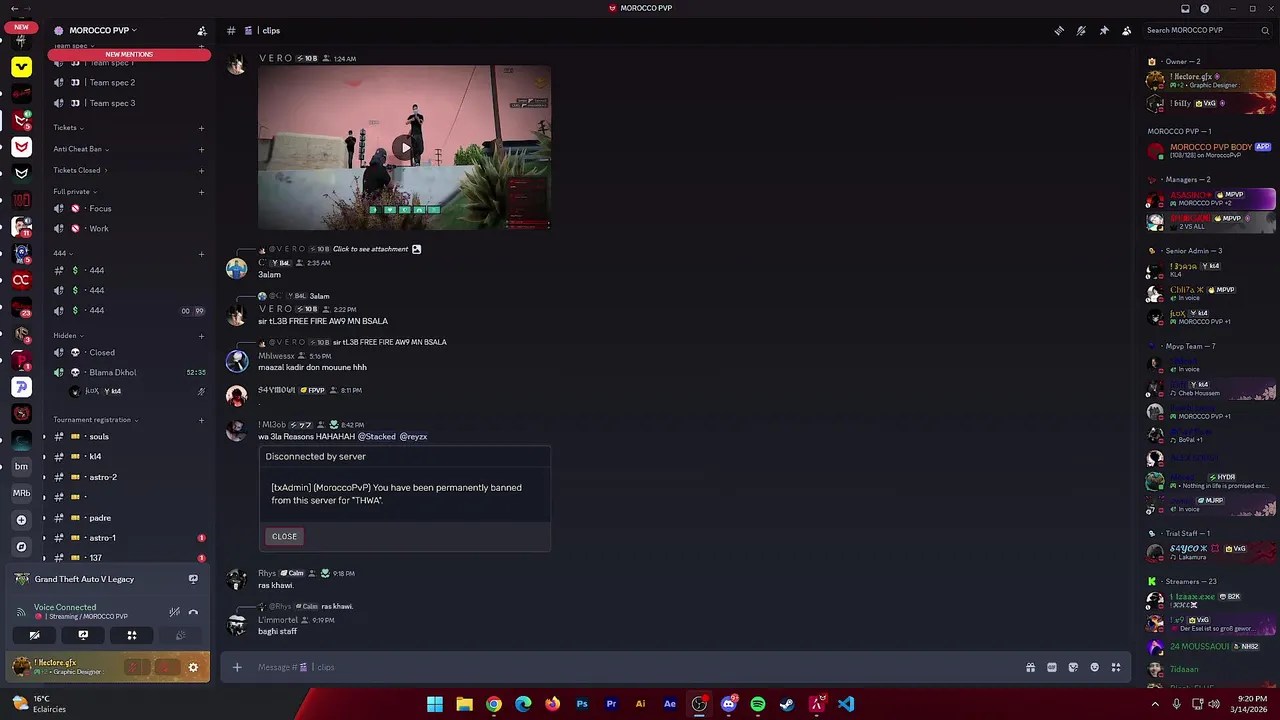Expand the souls forum channel arrow

coord(43,437)
